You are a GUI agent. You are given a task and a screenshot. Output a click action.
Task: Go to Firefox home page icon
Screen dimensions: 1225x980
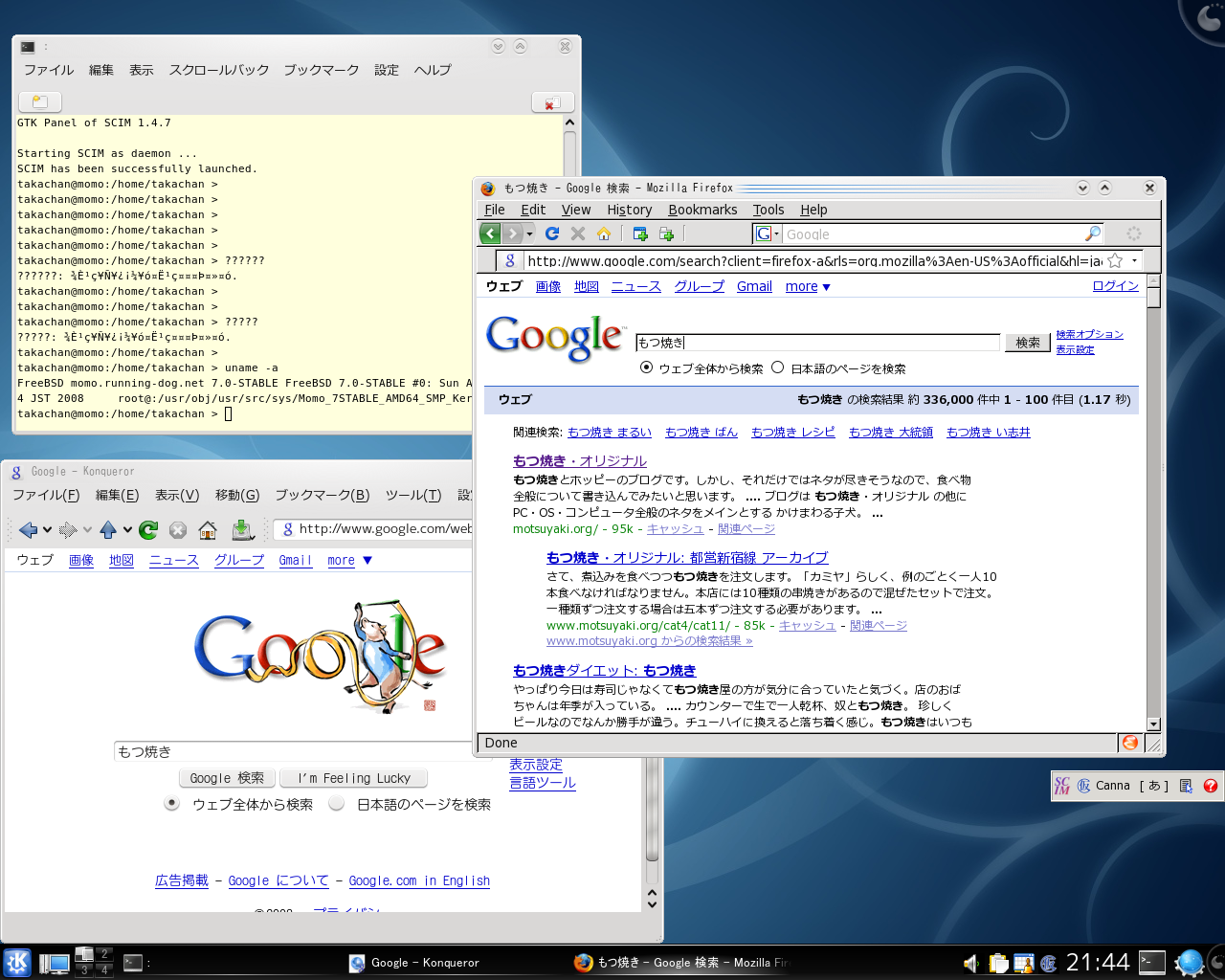(x=604, y=234)
